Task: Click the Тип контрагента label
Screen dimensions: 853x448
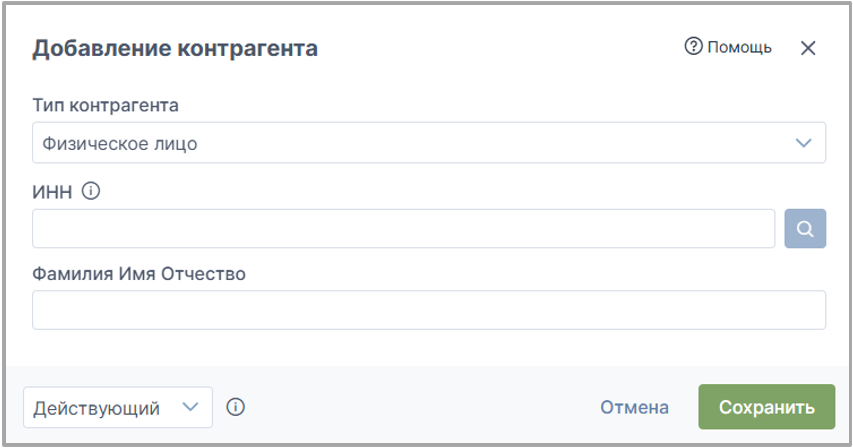Action: click(106, 105)
